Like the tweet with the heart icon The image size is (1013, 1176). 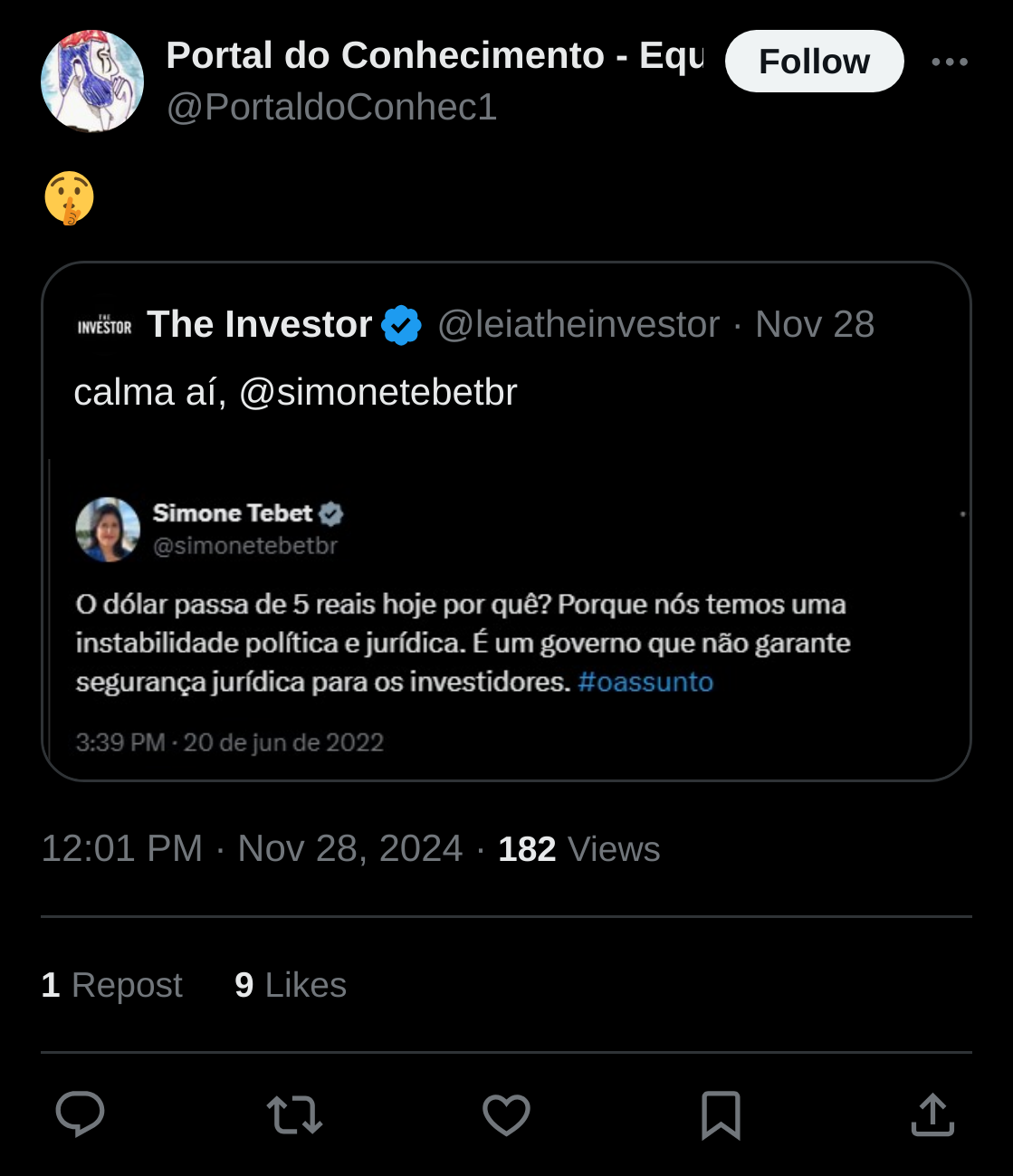coord(506,1114)
